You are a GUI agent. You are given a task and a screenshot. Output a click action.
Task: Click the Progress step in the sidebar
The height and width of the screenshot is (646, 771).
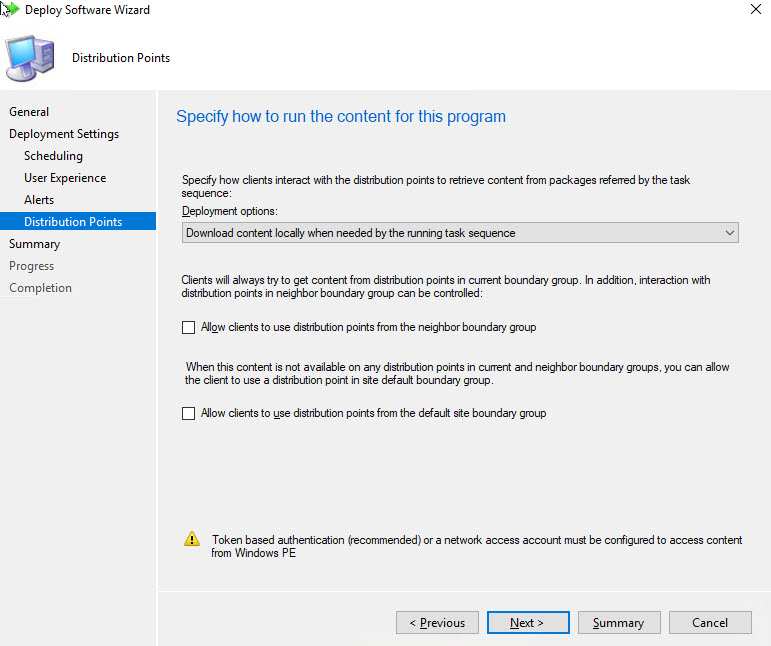[x=32, y=266]
